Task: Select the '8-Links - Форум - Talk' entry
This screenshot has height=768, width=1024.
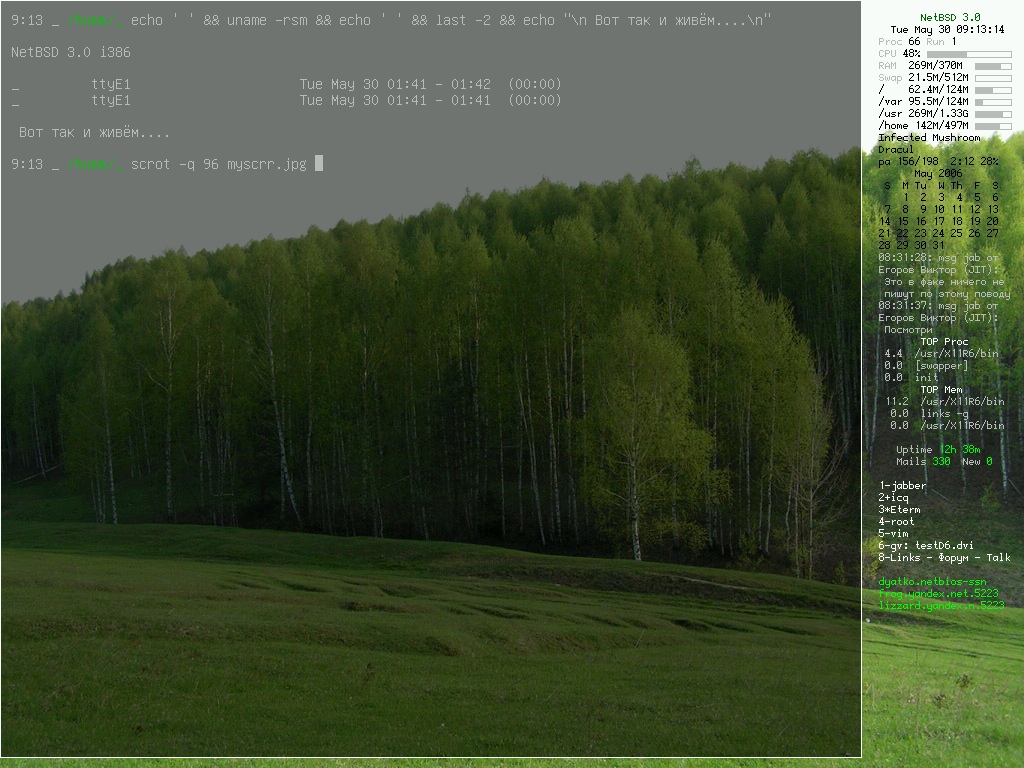Action: (x=944, y=557)
